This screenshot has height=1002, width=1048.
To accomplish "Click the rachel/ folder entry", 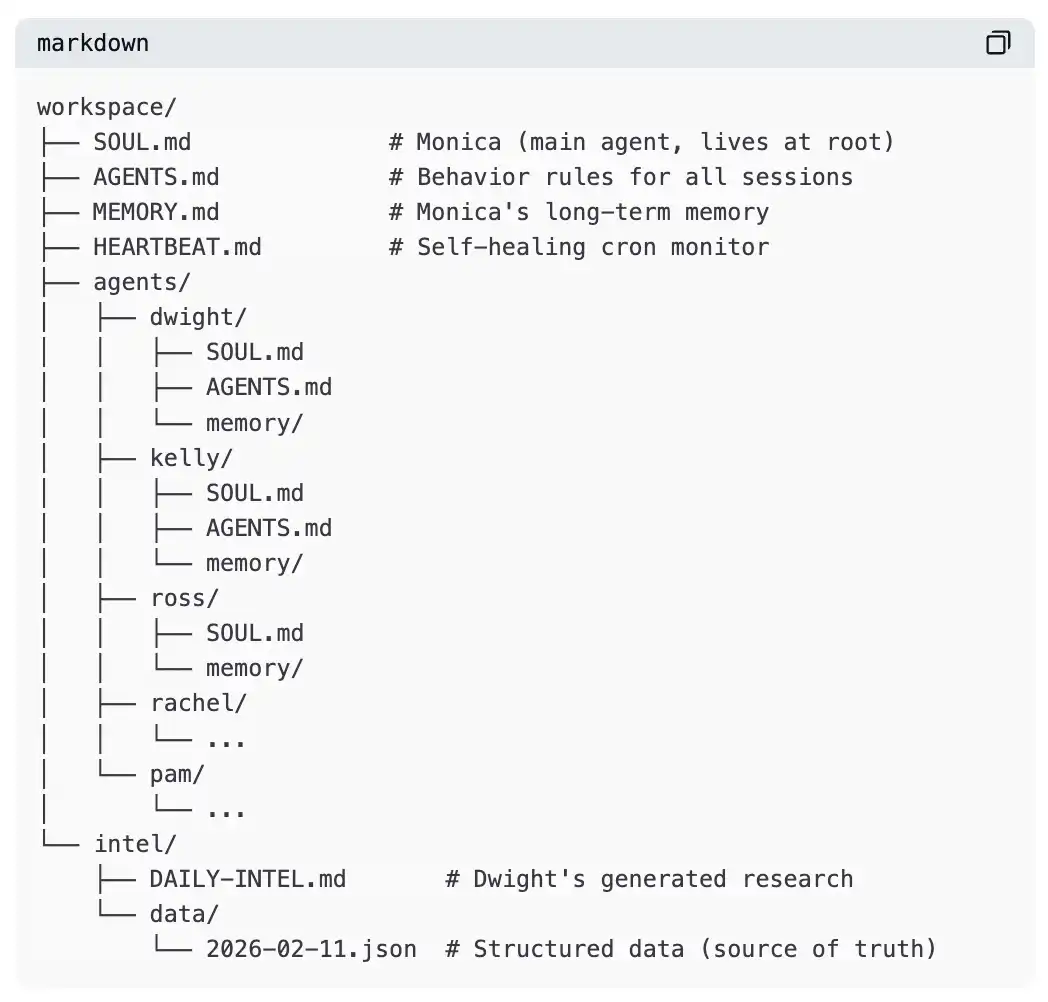I will tap(198, 703).
